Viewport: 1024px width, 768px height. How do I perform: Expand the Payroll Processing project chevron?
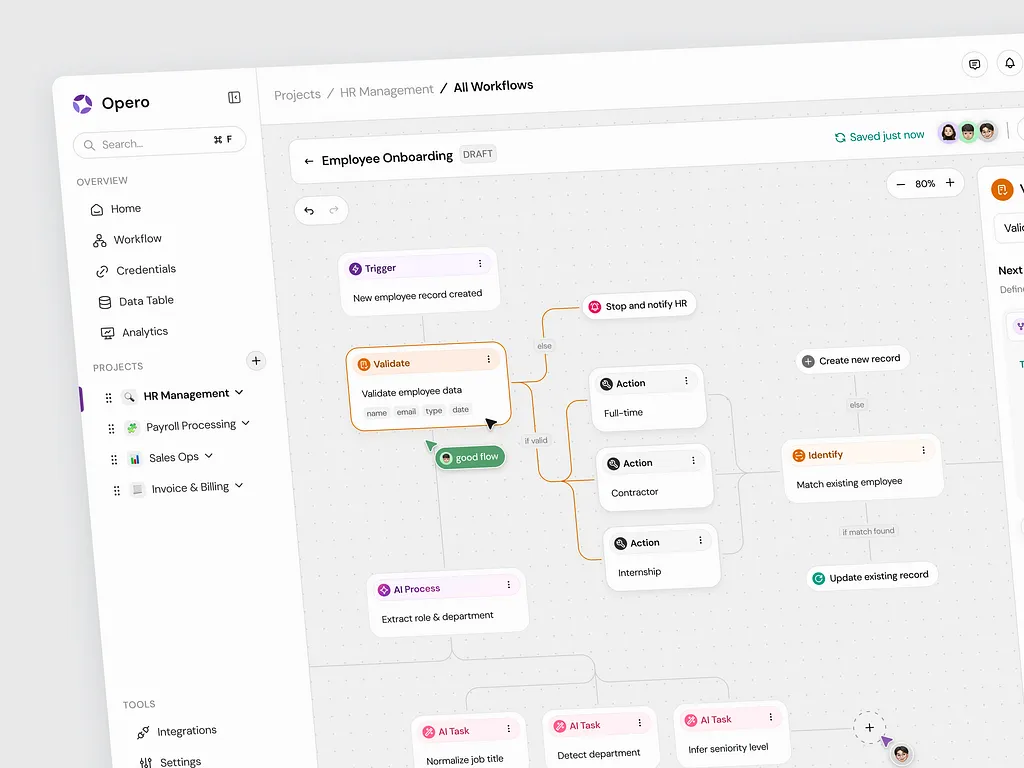pyautogui.click(x=246, y=423)
